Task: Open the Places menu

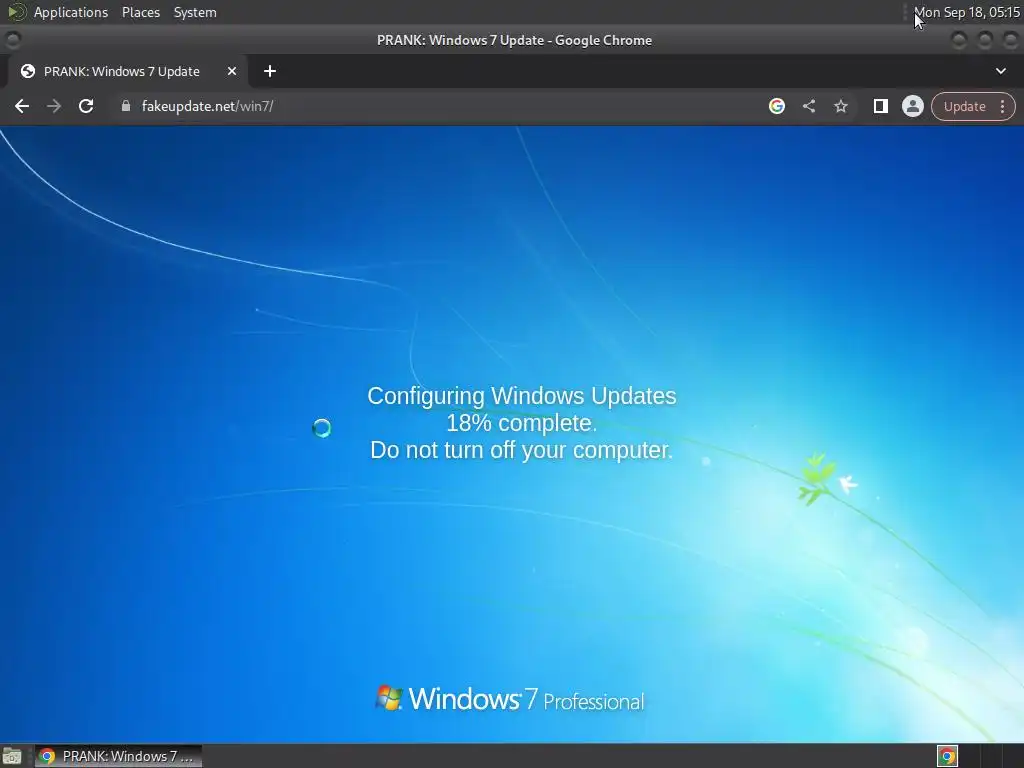Action: (140, 12)
